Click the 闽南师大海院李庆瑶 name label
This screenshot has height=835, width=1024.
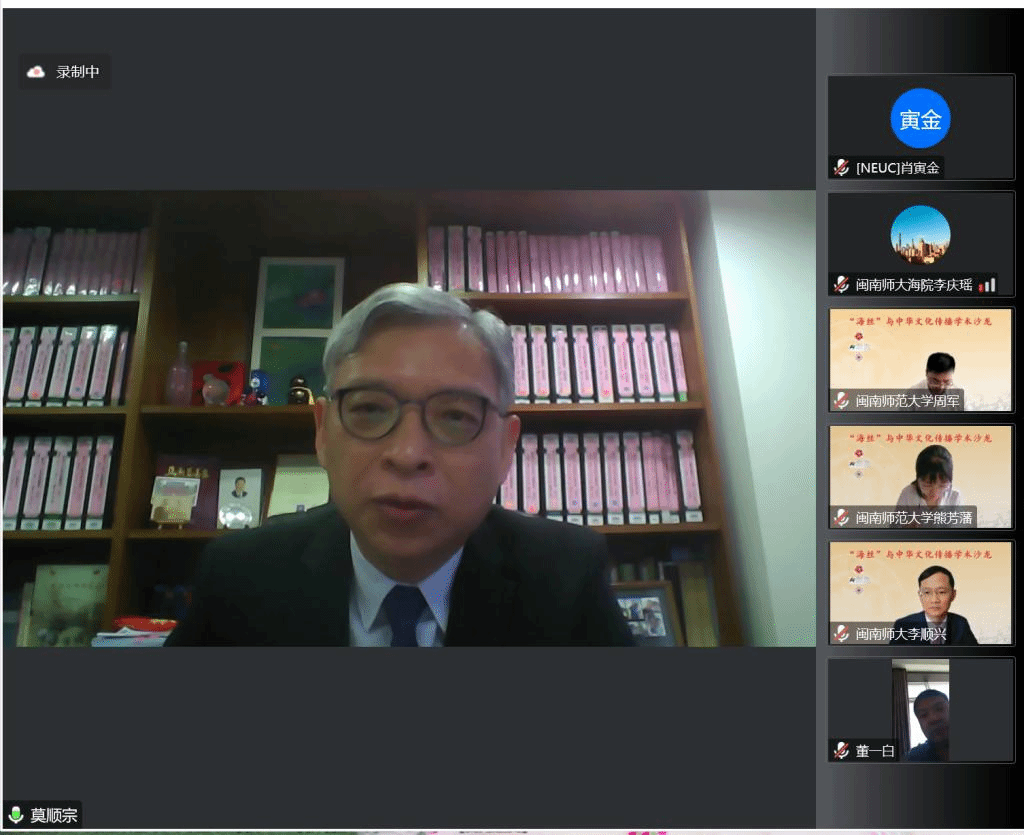click(x=913, y=285)
